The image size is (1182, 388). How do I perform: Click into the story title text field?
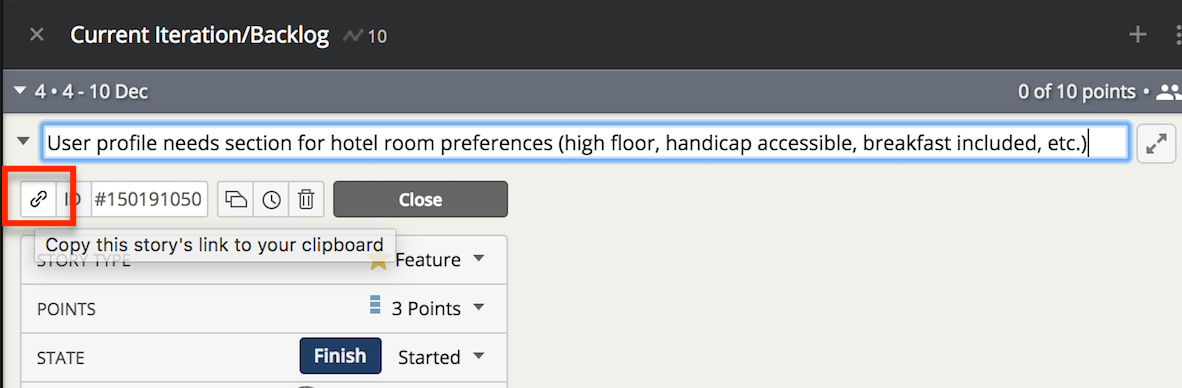(x=586, y=143)
